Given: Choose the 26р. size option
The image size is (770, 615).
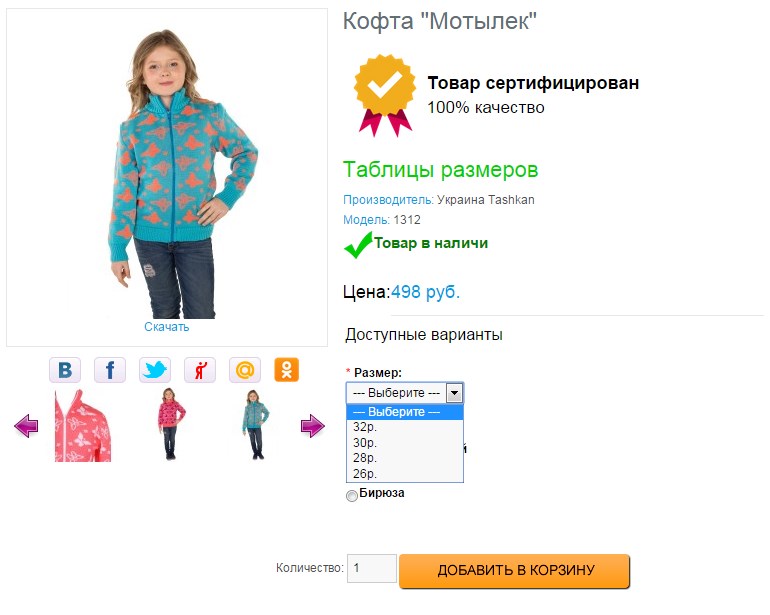Looking at the screenshot, I should pyautogui.click(x=365, y=474).
